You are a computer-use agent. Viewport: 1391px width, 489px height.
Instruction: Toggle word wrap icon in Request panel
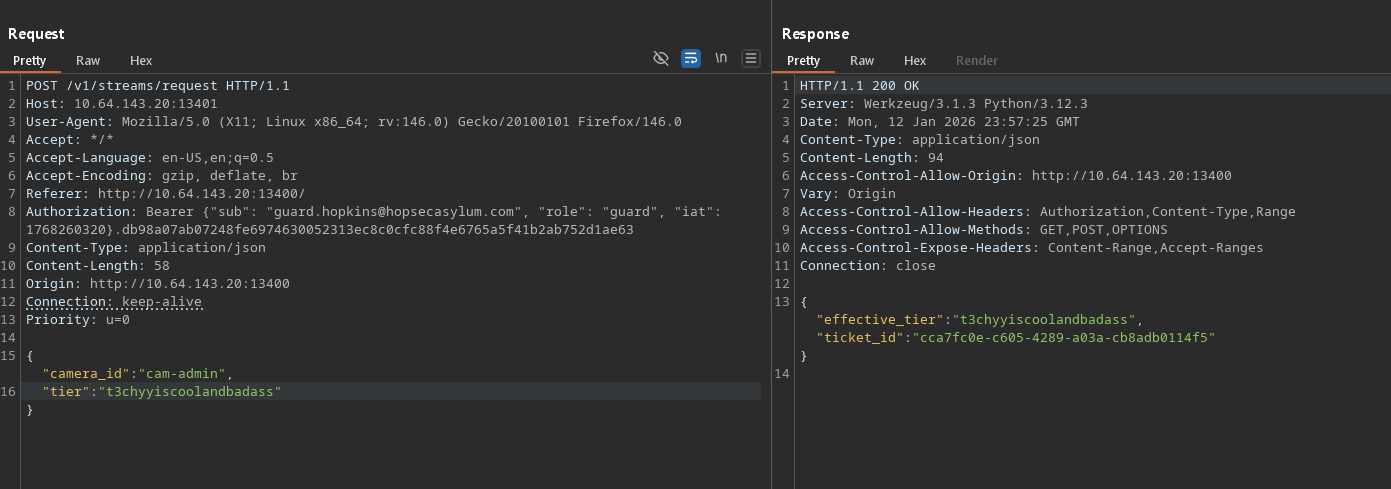pos(691,59)
